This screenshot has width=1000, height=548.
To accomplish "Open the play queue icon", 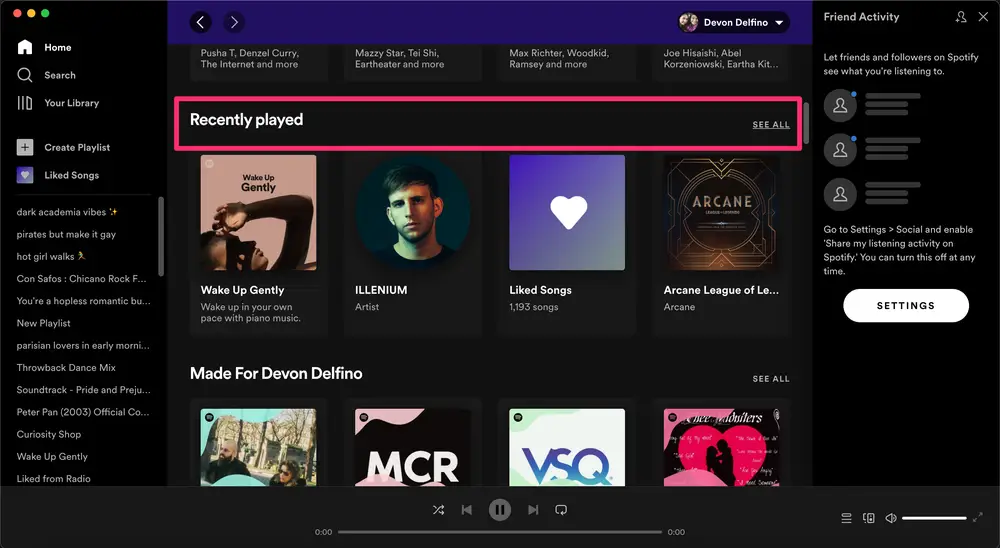I will pos(846,518).
